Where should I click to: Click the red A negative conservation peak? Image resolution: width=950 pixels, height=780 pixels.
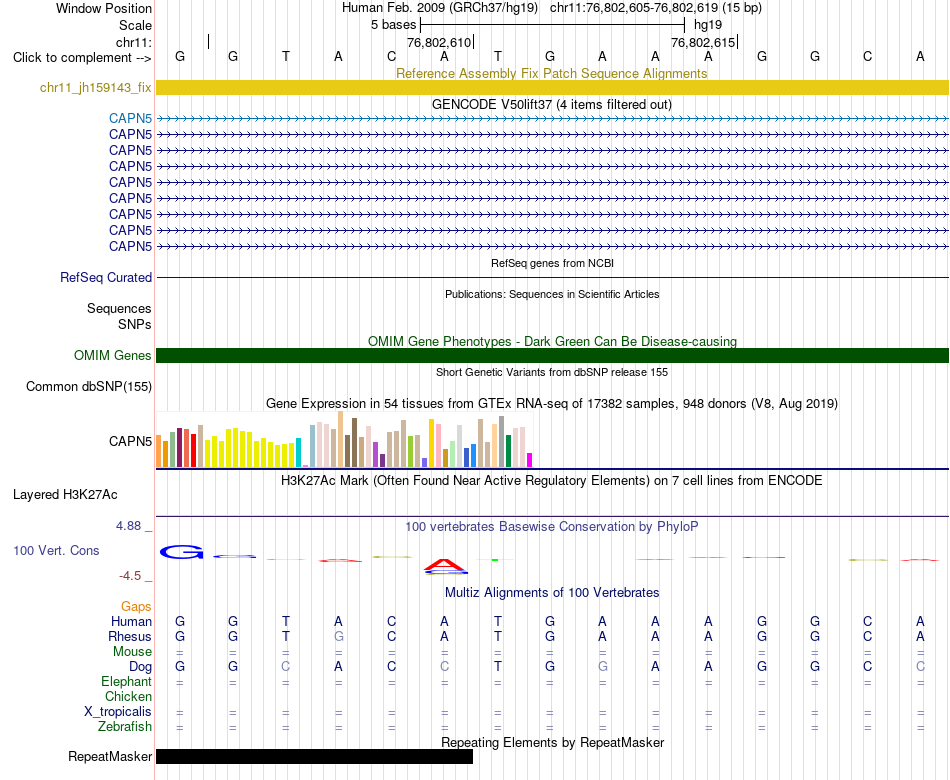[445, 566]
